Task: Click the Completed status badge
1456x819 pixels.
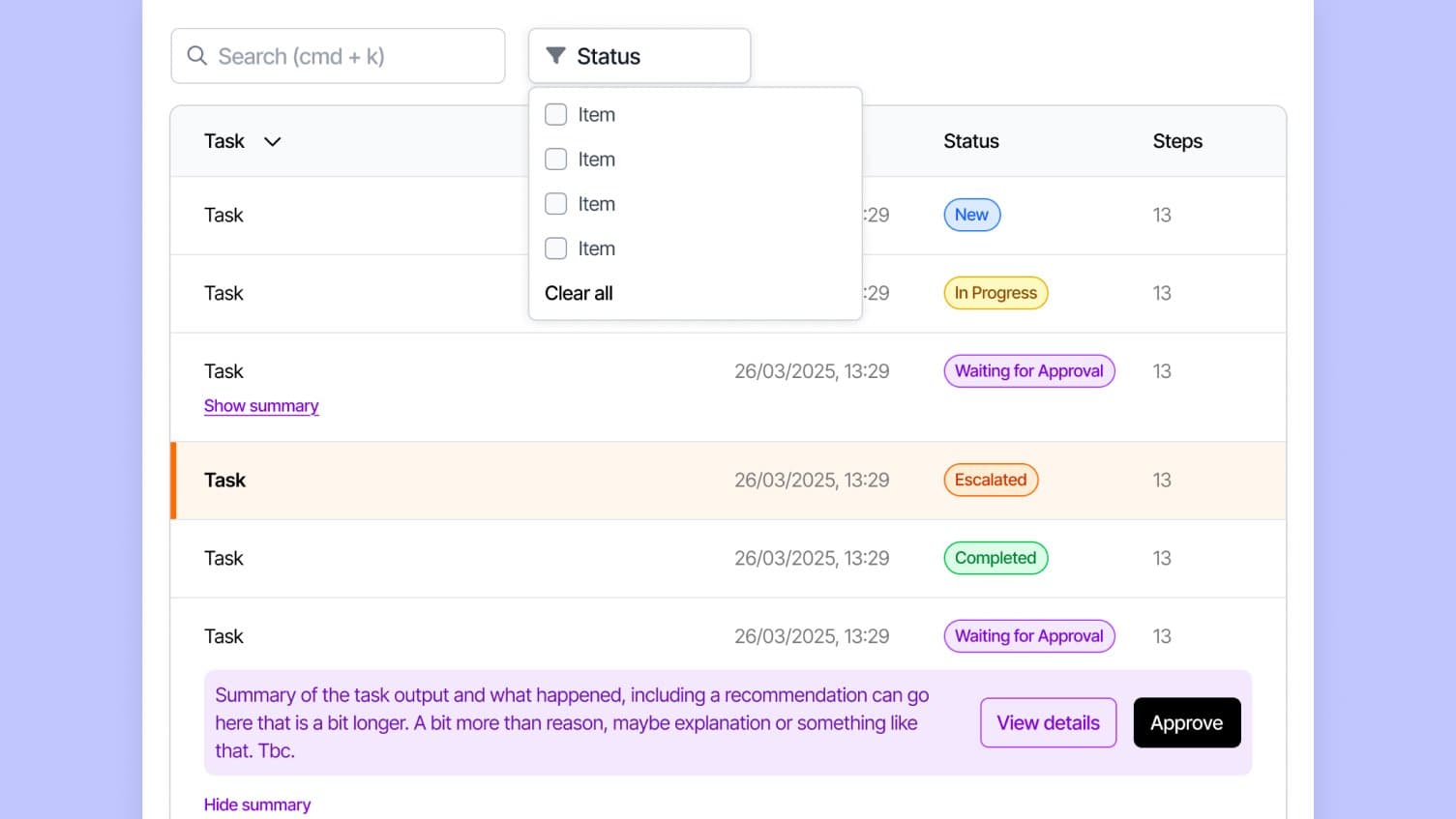Action: pos(995,558)
